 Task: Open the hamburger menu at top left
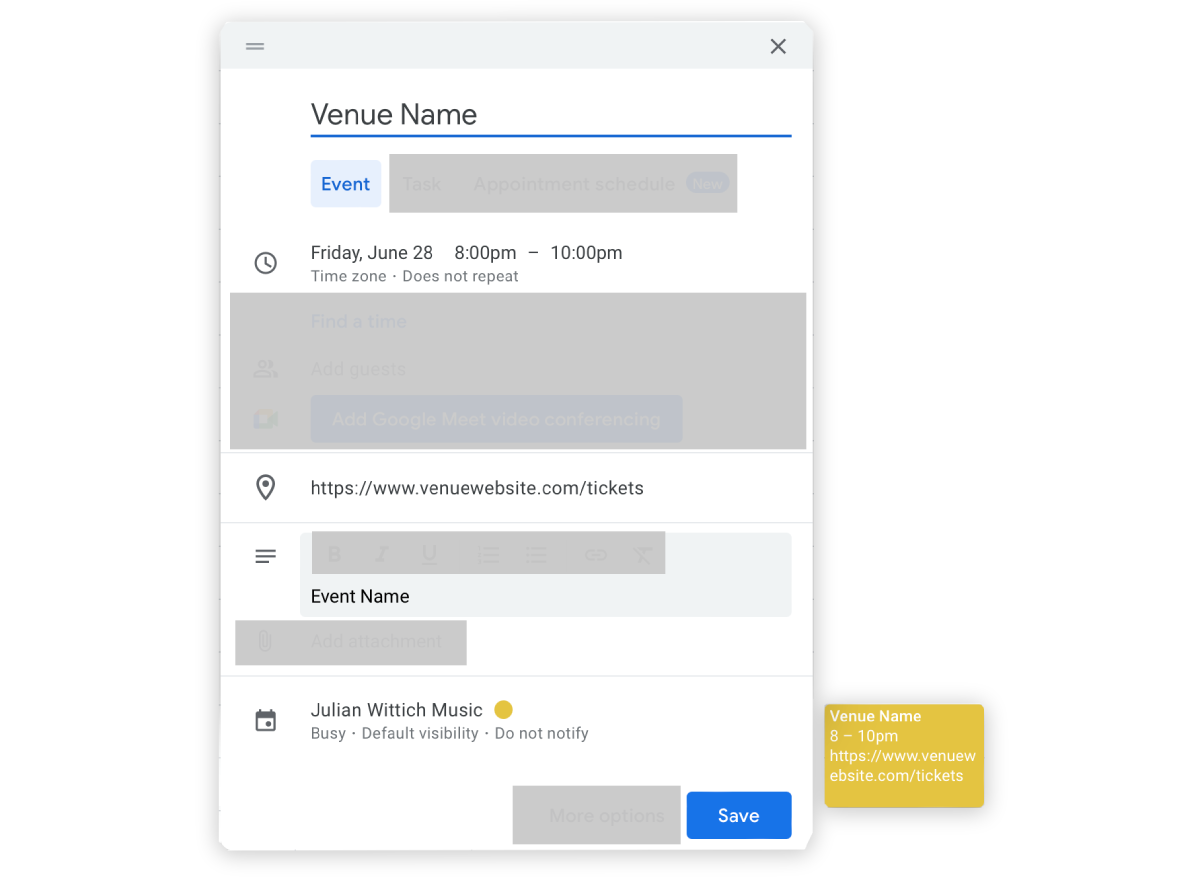pos(254,46)
